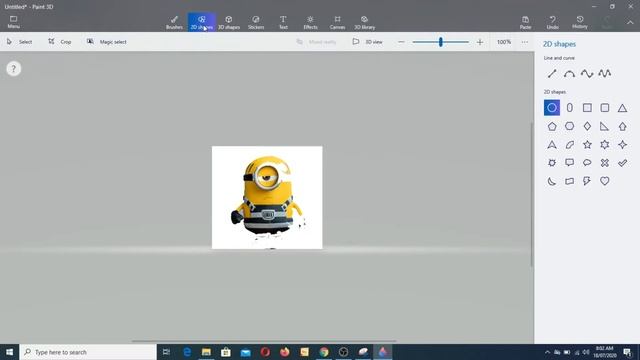Zoom out with the minus button

pos(401,42)
